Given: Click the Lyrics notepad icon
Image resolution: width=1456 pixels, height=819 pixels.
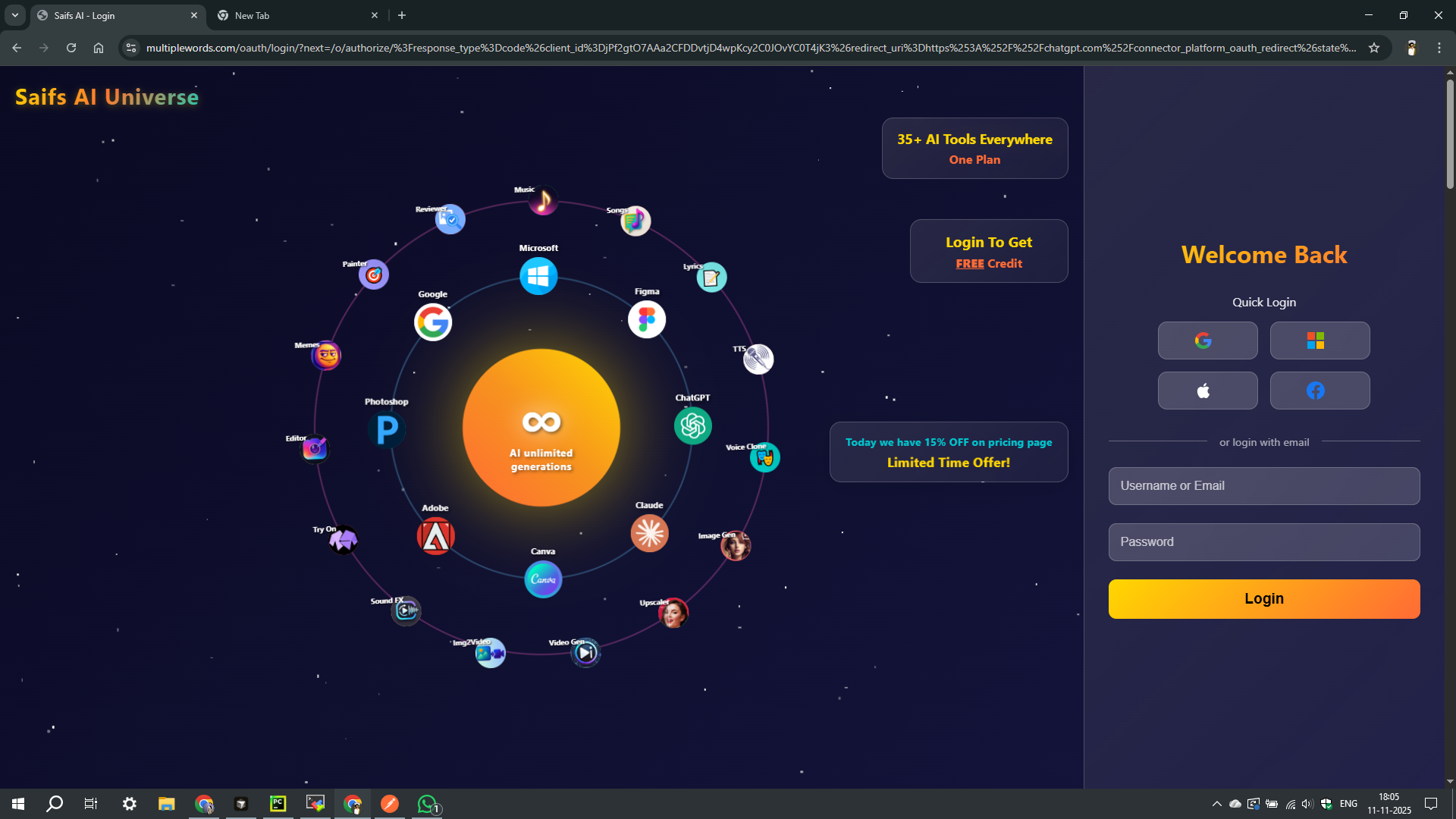Looking at the screenshot, I should 711,278.
